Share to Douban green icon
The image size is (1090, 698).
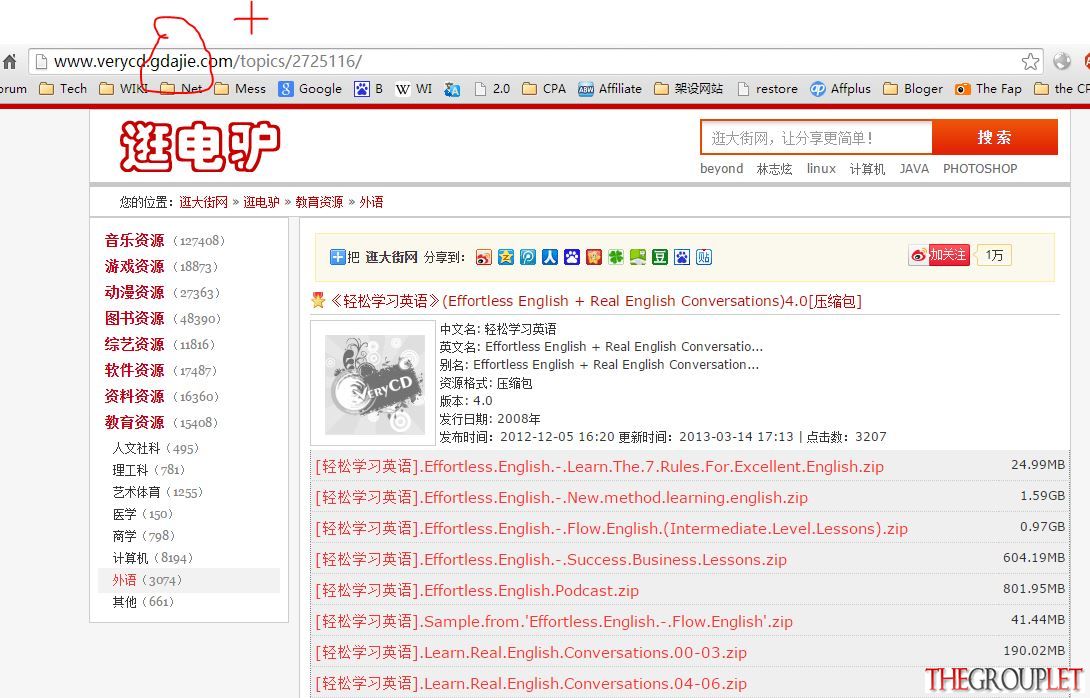coord(660,257)
